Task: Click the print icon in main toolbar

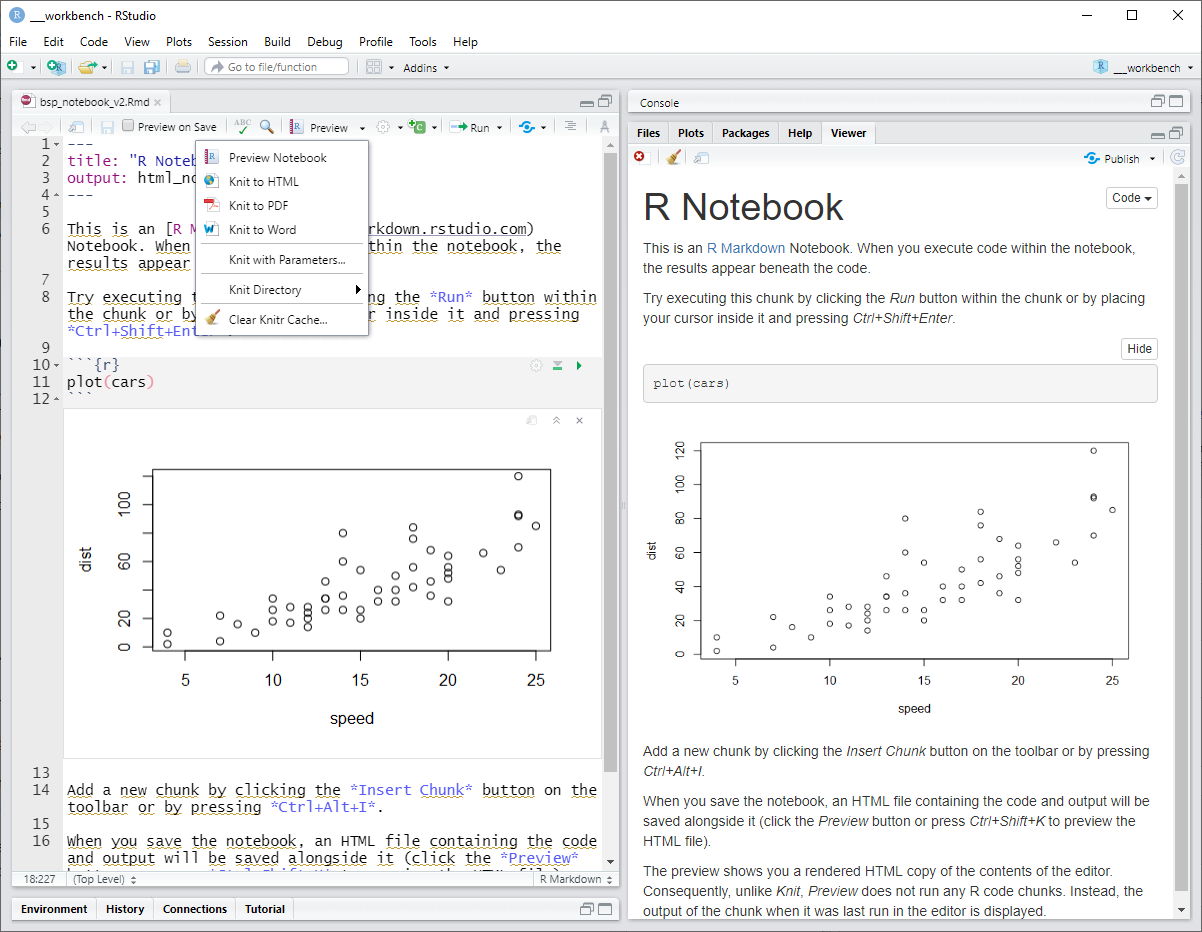Action: pyautogui.click(x=182, y=67)
